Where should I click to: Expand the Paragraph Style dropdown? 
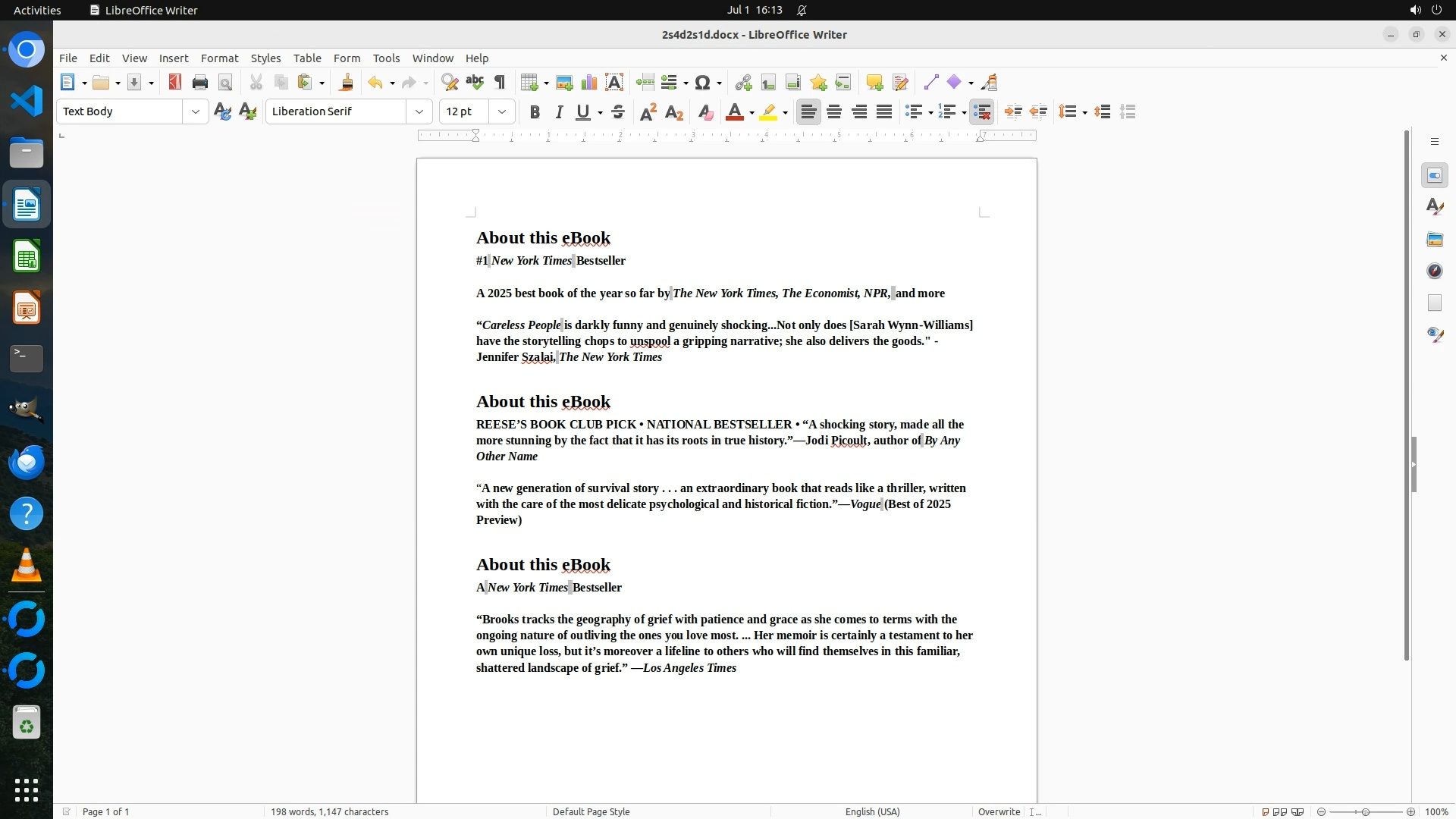coord(195,111)
